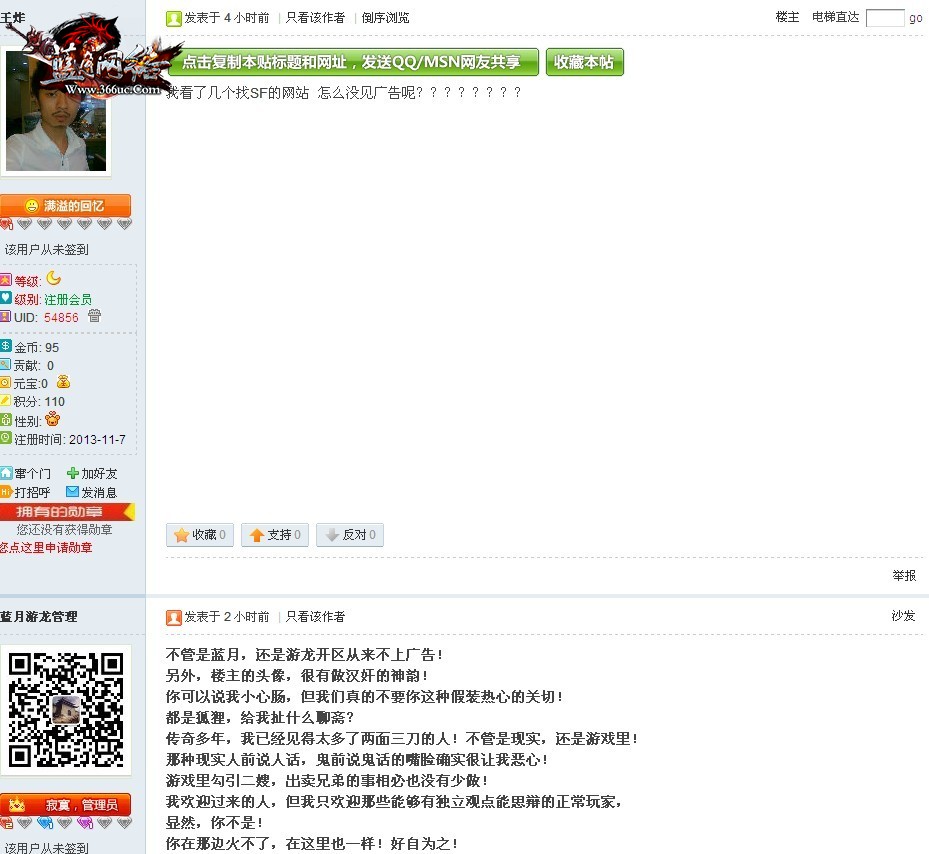Click 倒序浏览 reverse order link
Viewport: 929px width, 854px height.
(x=385, y=18)
